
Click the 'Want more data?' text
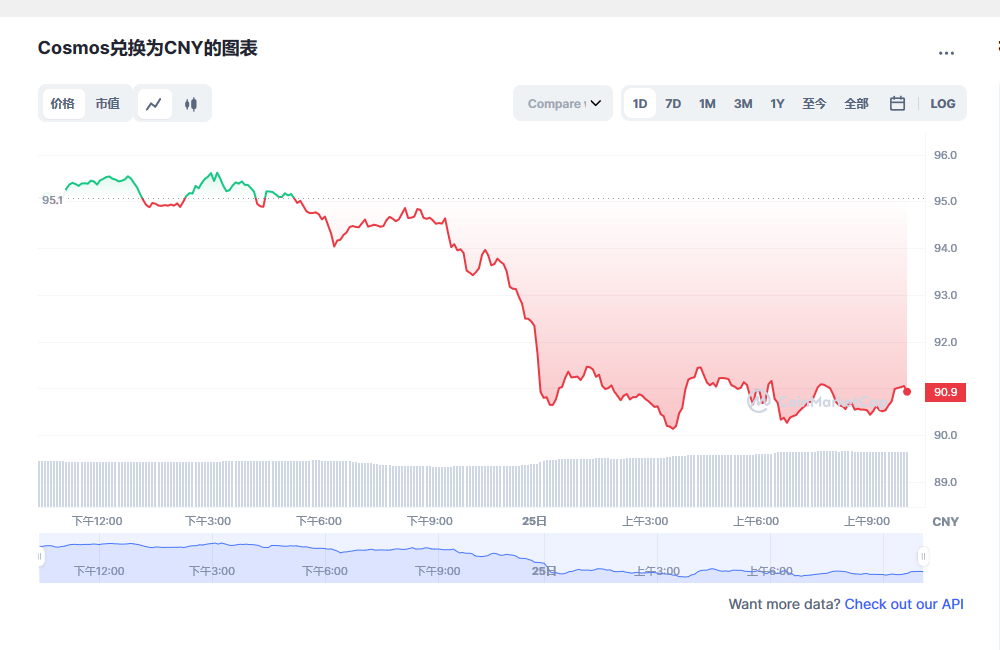[784, 604]
